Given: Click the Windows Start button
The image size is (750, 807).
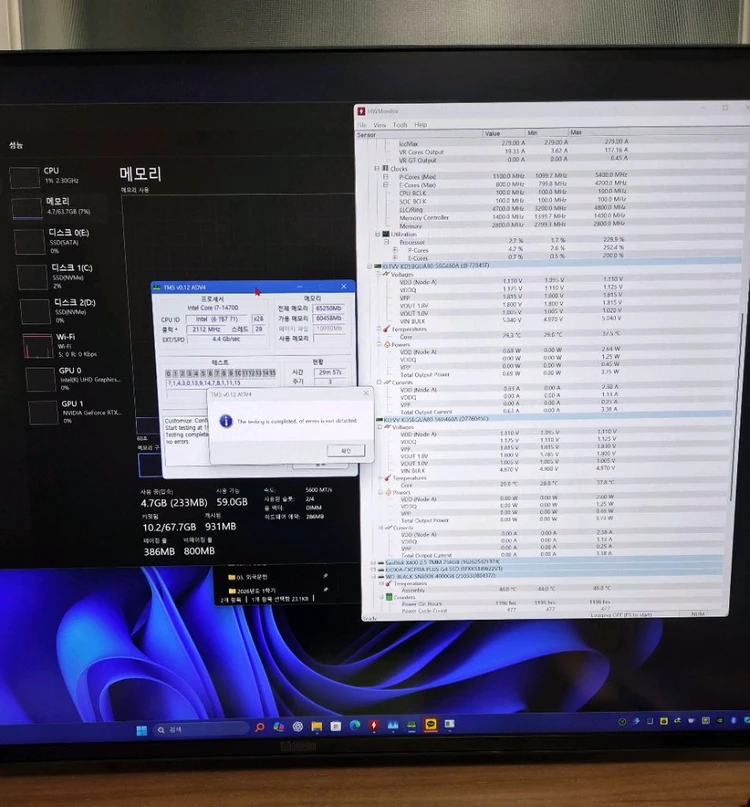Looking at the screenshot, I should point(142,731).
